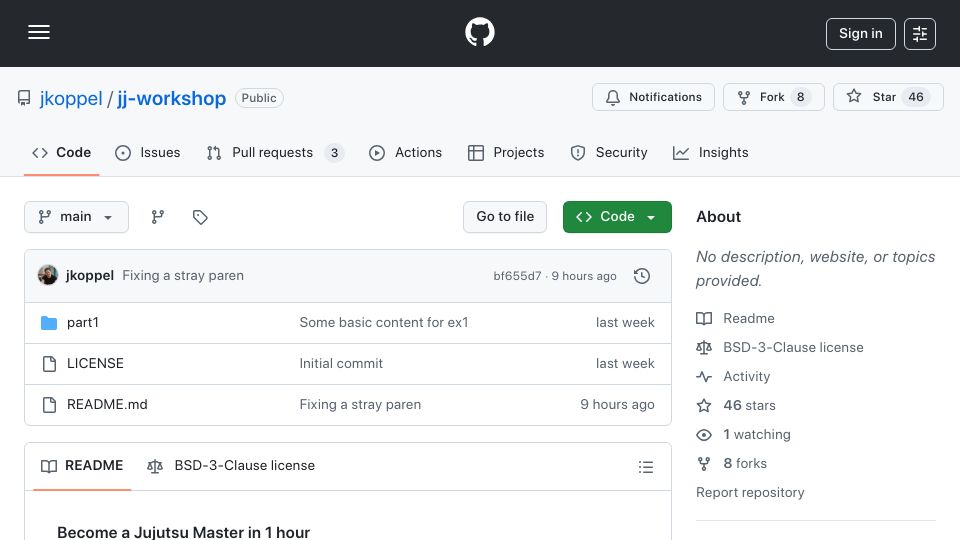The image size is (960, 540).
Task: Open the Insights tab
Action: [x=711, y=152]
